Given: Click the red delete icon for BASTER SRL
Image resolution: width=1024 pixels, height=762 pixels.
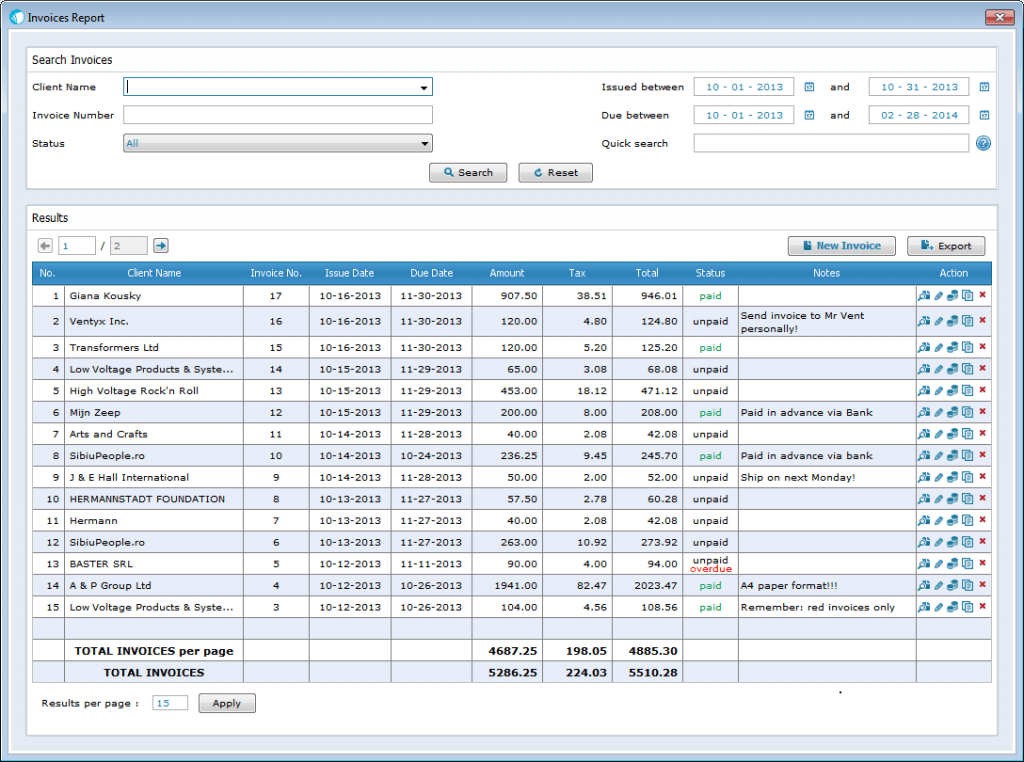Looking at the screenshot, I should tap(982, 563).
